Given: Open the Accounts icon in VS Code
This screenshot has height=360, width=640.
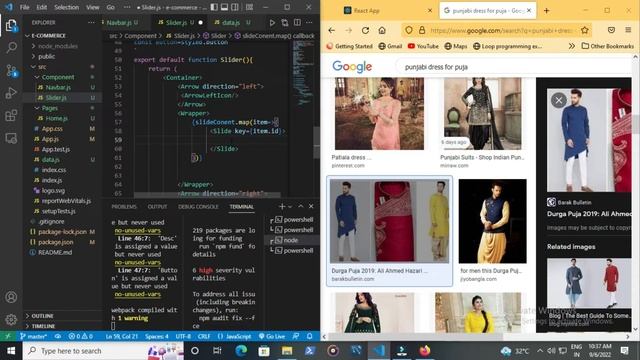Looking at the screenshot, I should pyautogui.click(x=11, y=297).
